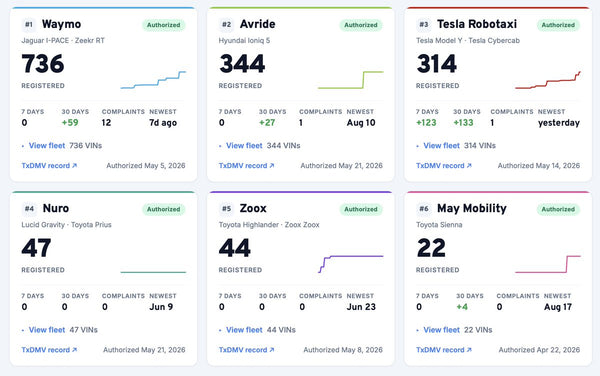Click the 314 registered count
This screenshot has width=600, height=376.
click(437, 63)
